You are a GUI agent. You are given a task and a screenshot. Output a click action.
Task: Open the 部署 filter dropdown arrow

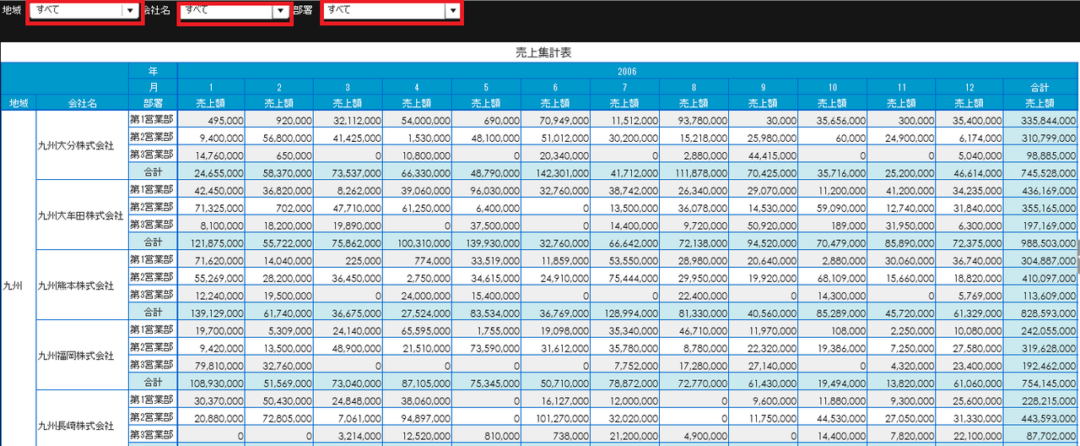pyautogui.click(x=452, y=11)
